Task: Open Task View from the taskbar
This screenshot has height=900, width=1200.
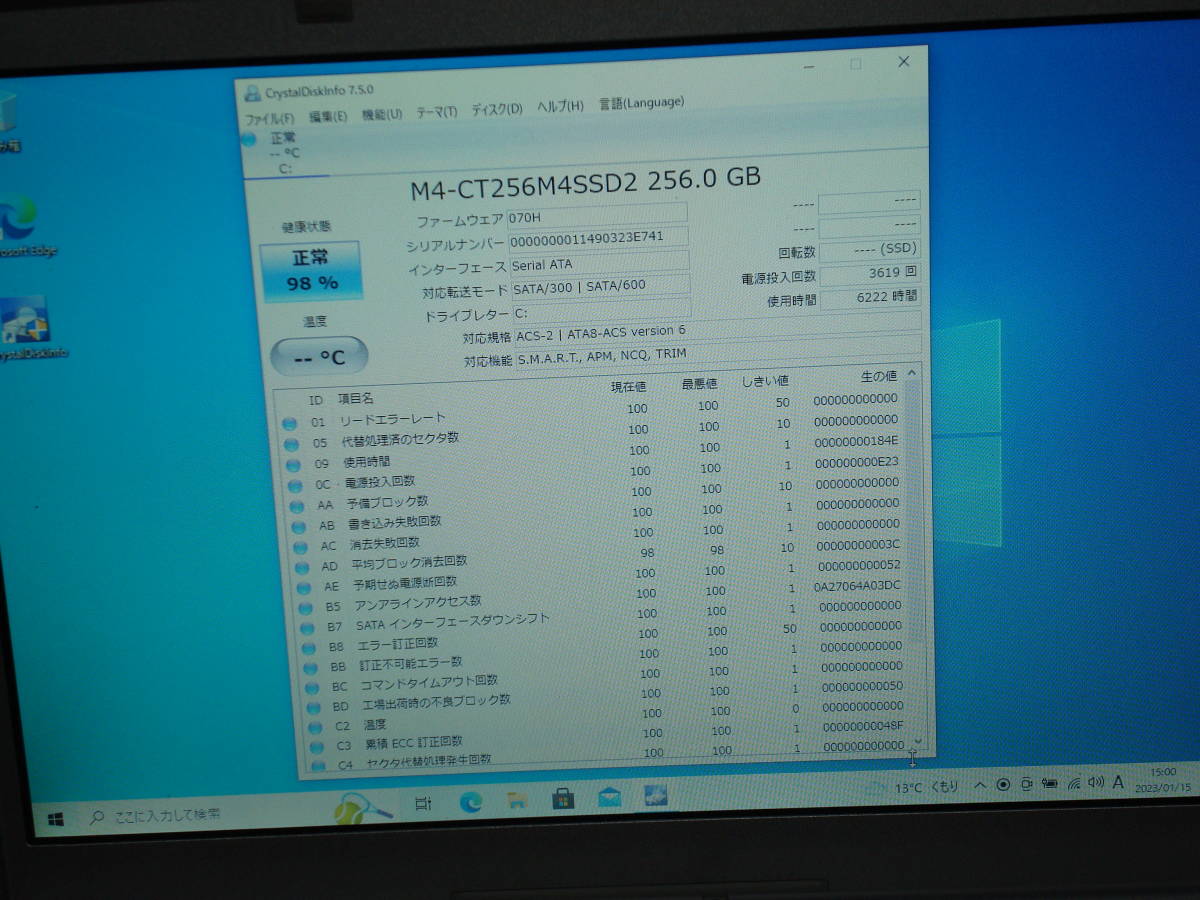Action: coord(422,803)
